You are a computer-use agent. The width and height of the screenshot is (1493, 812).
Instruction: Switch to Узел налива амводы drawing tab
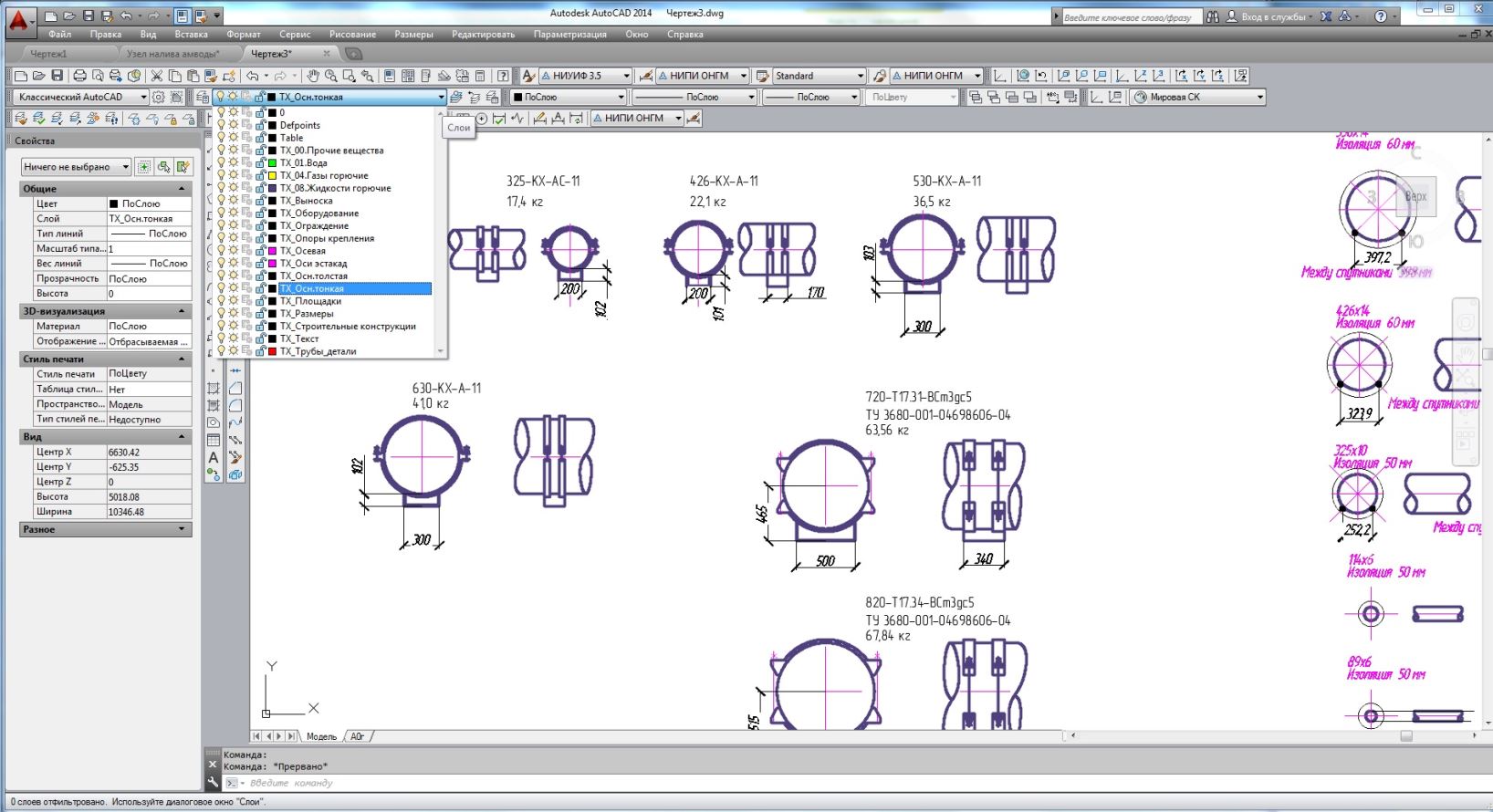click(x=172, y=54)
